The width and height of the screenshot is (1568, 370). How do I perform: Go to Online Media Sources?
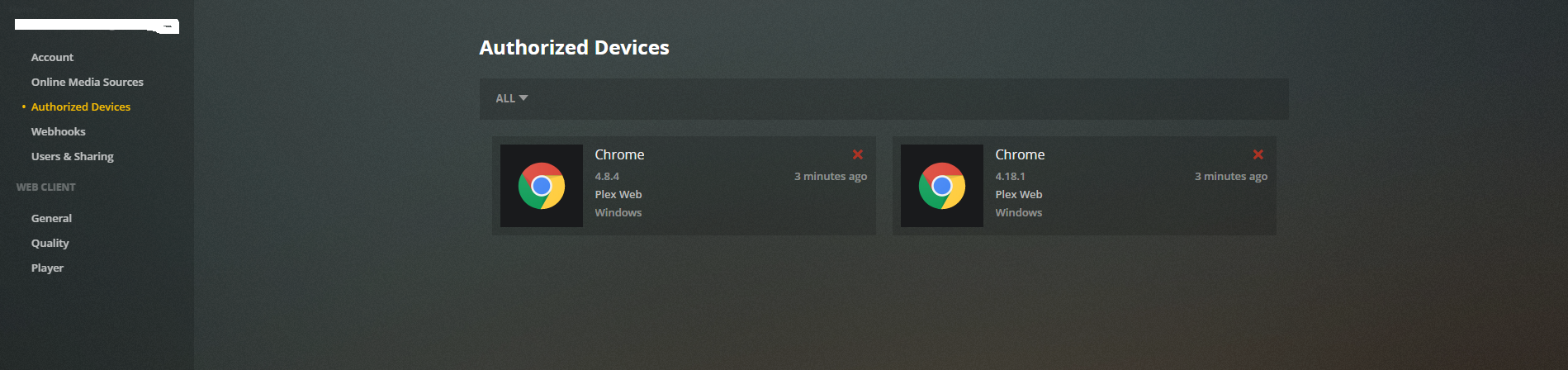coord(88,82)
